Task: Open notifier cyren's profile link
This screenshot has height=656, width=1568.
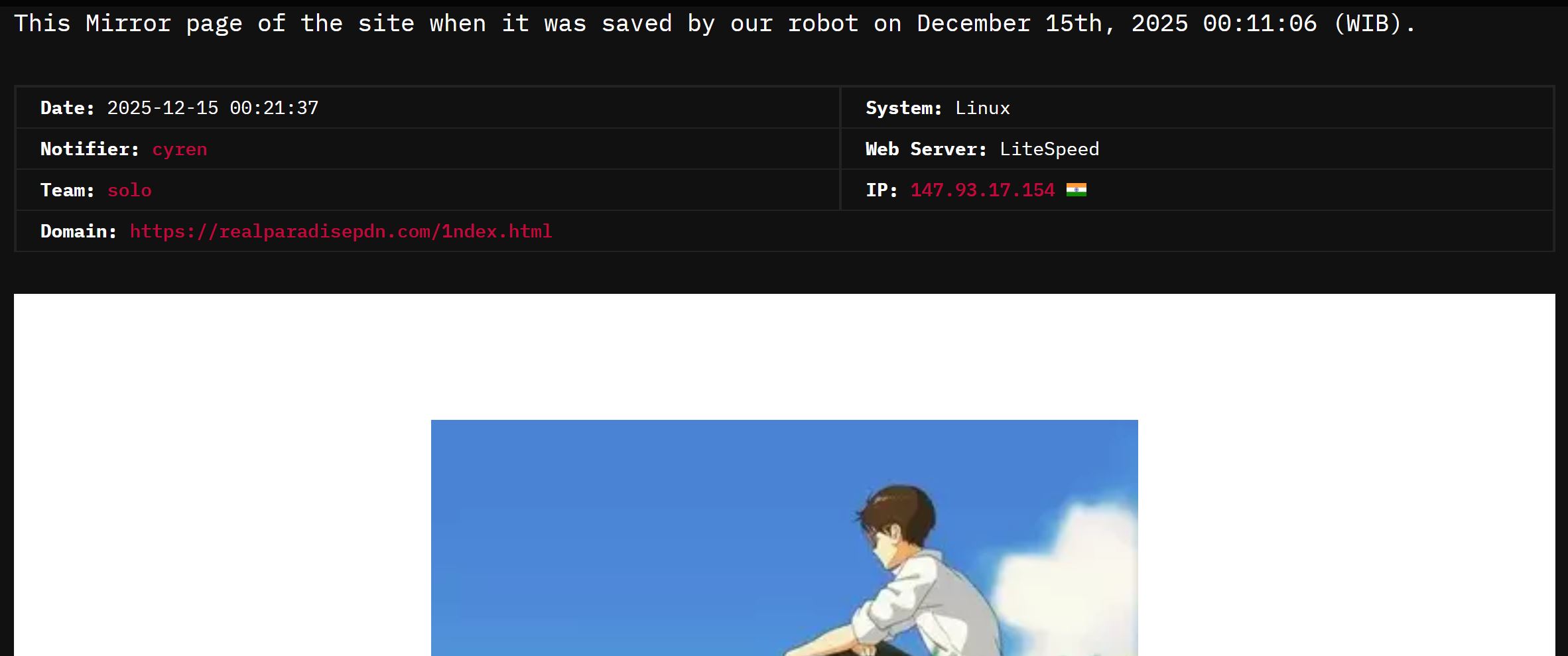Action: [x=180, y=149]
